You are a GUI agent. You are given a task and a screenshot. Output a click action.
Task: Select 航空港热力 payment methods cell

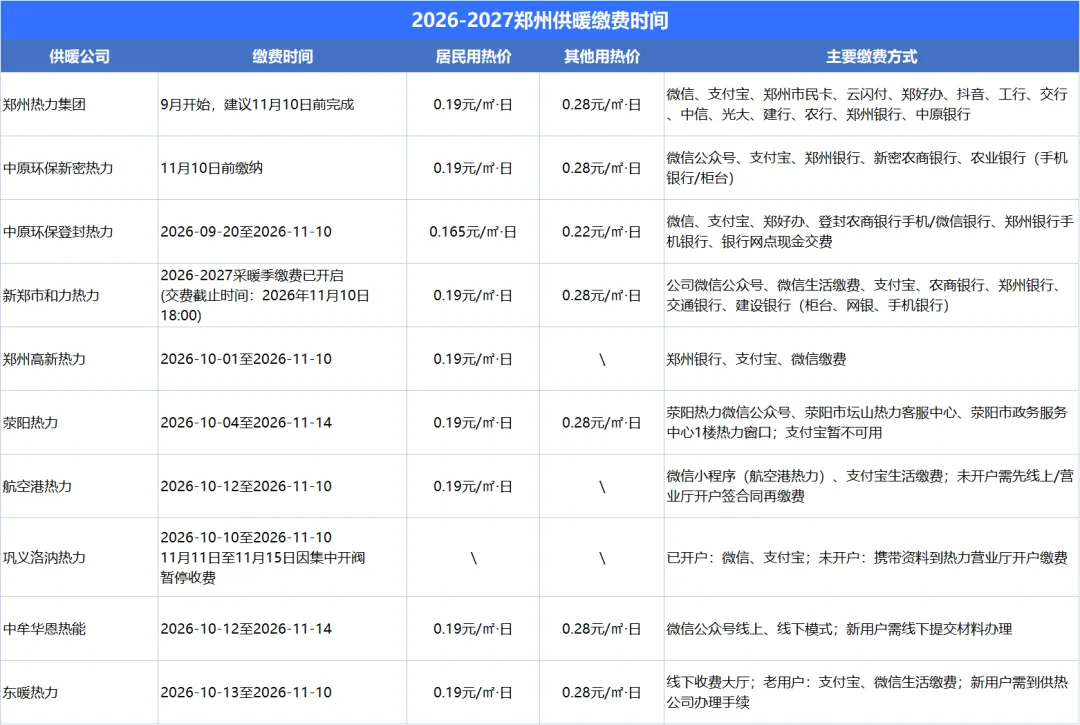tap(870, 486)
